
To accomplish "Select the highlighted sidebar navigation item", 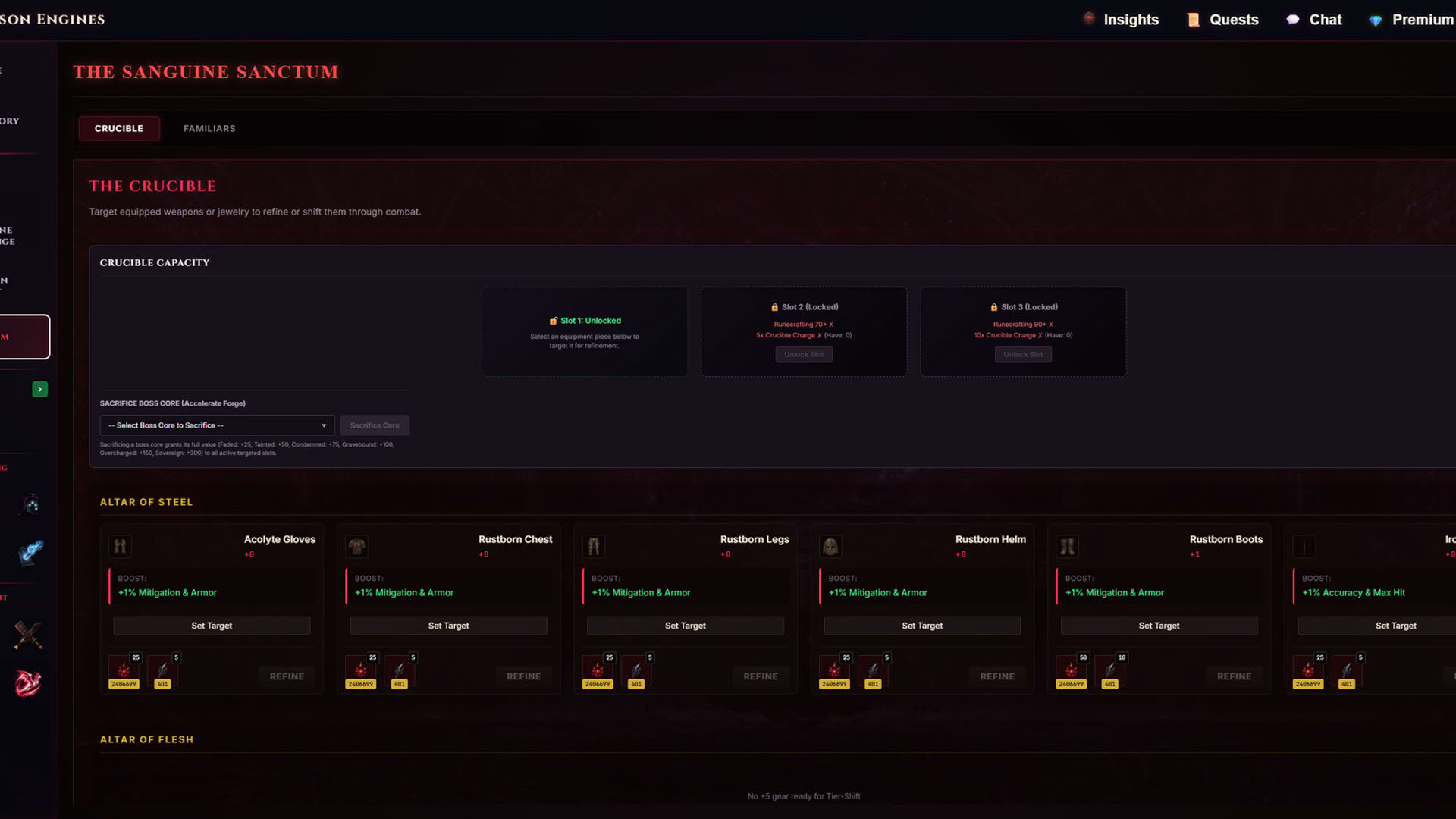I will [x=24, y=337].
